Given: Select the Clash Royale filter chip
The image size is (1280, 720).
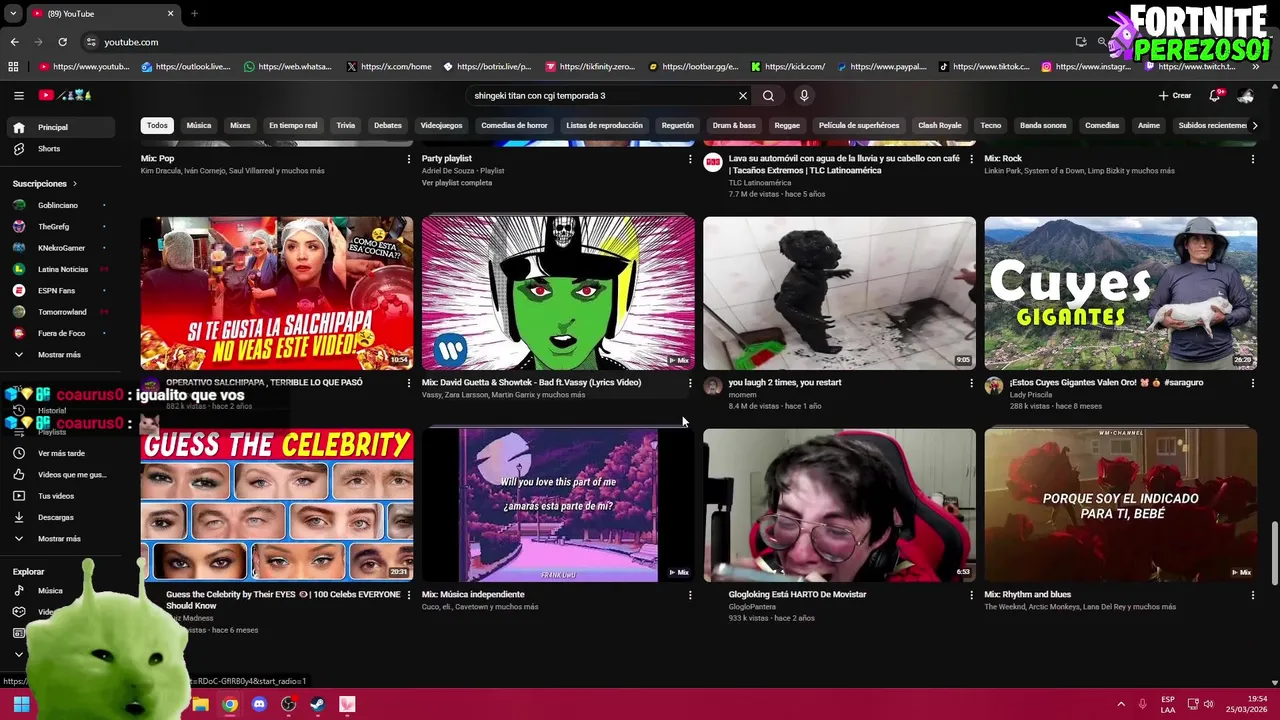Looking at the screenshot, I should tap(939, 125).
